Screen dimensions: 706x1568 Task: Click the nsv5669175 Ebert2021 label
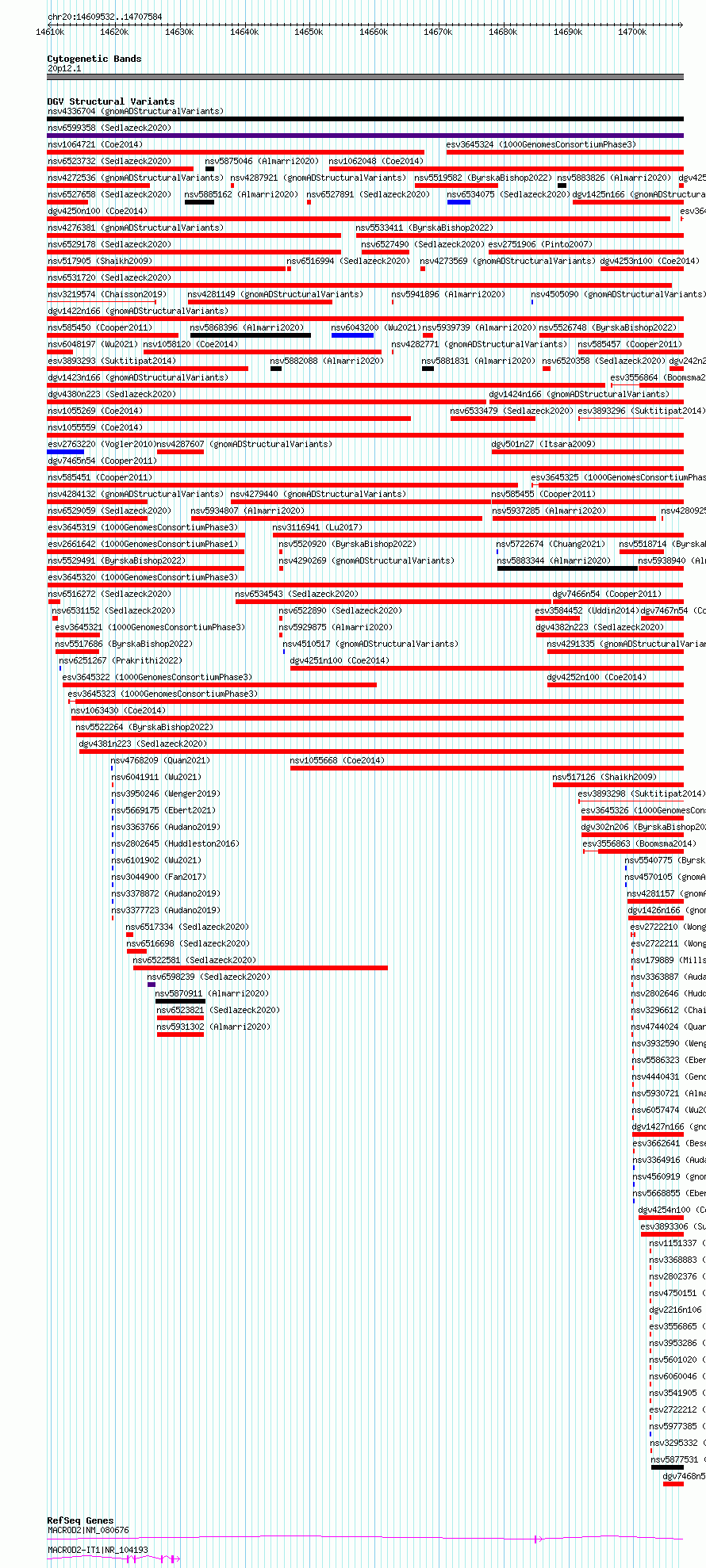(163, 810)
